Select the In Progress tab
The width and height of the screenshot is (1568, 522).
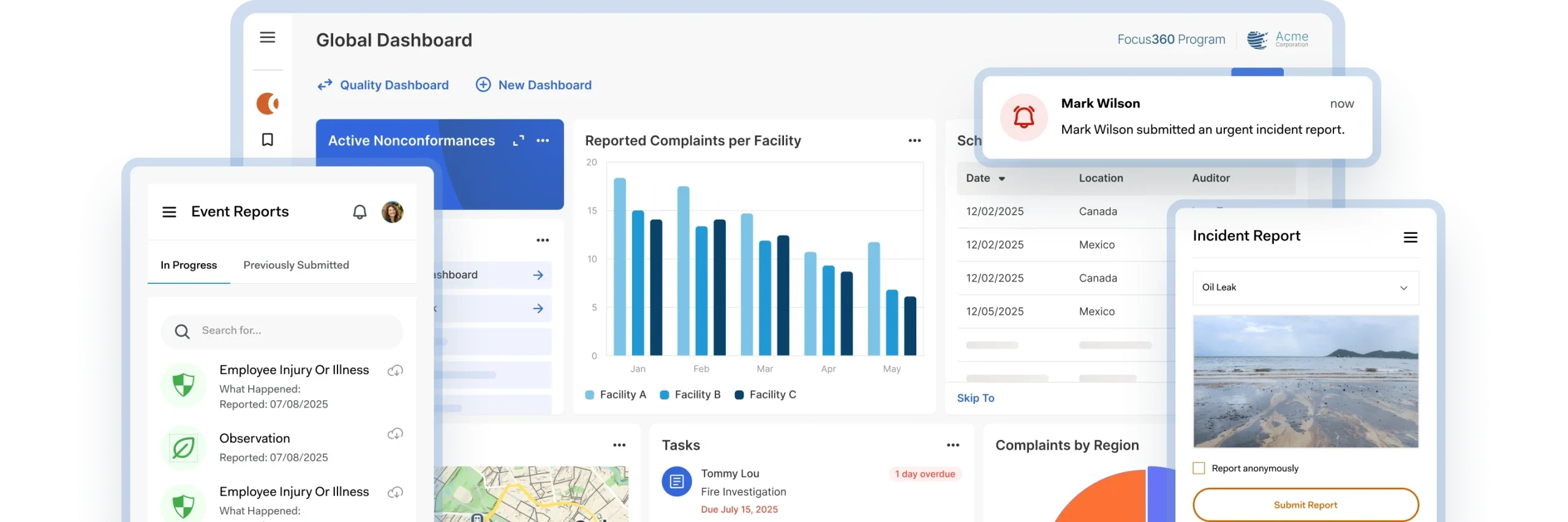[x=189, y=265]
